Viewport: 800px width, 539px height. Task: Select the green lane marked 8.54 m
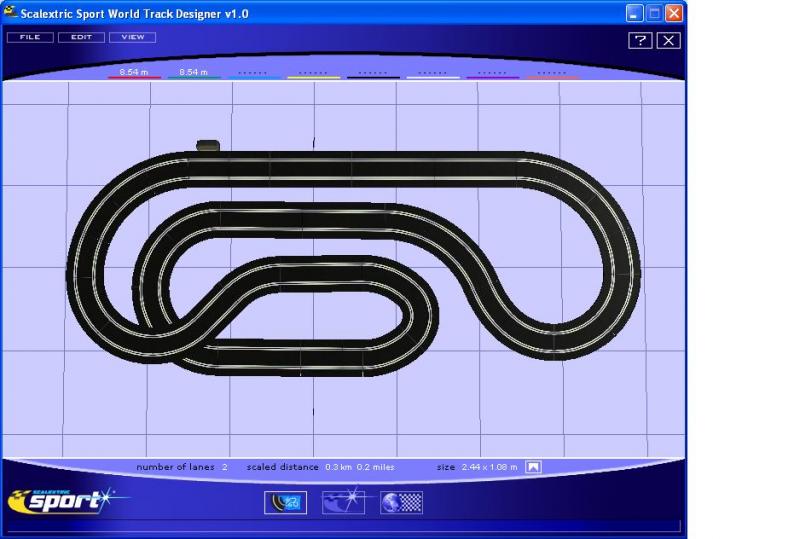point(194,74)
